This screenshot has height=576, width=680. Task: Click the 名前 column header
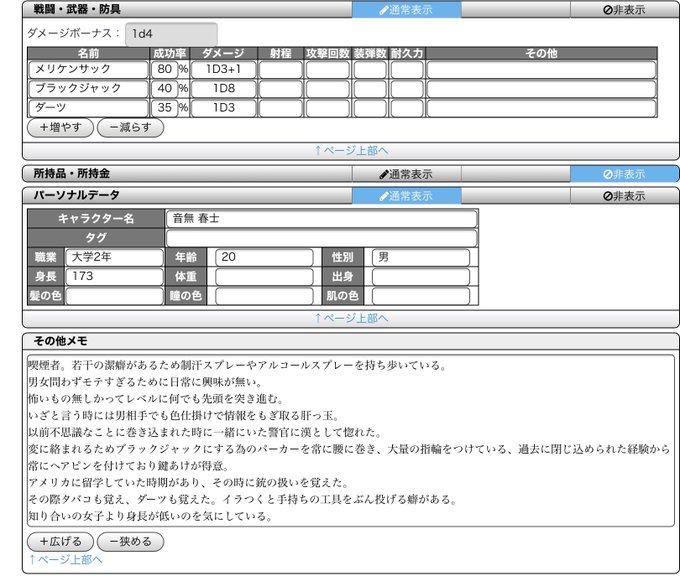point(88,53)
